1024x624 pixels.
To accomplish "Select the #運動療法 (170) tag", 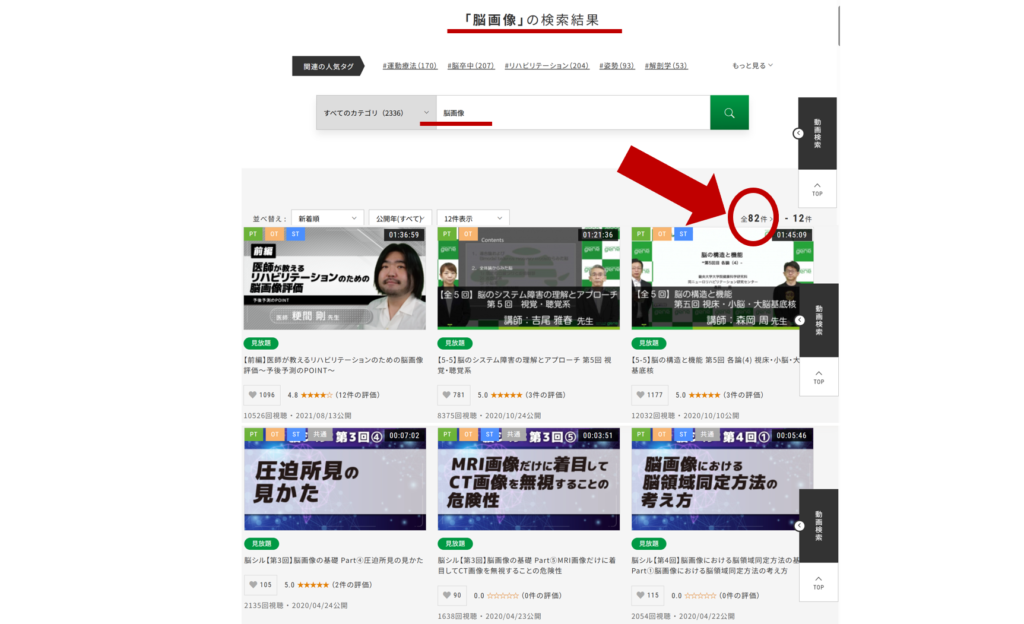I will click(409, 66).
